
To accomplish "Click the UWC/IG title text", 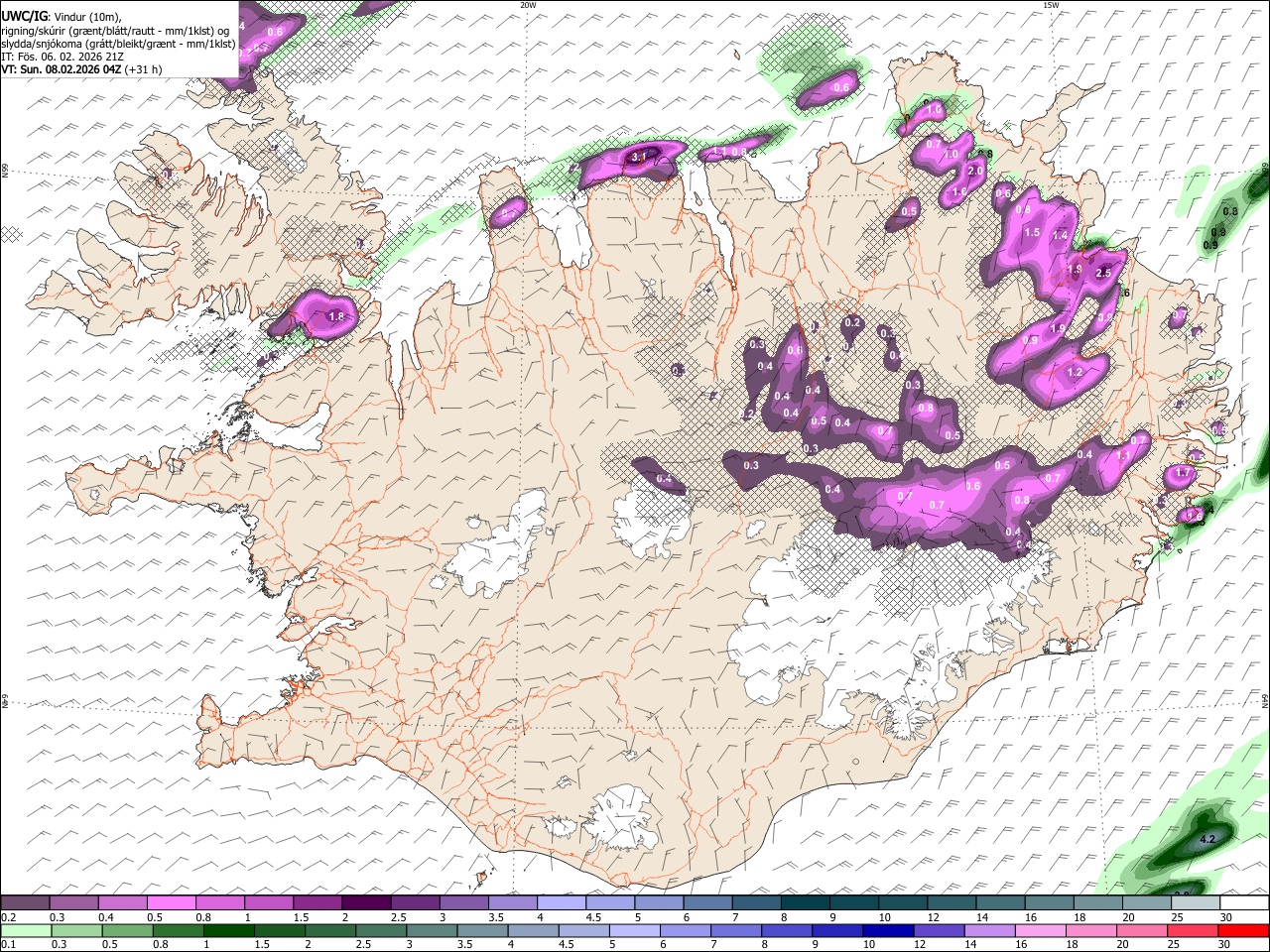I will [24, 17].
